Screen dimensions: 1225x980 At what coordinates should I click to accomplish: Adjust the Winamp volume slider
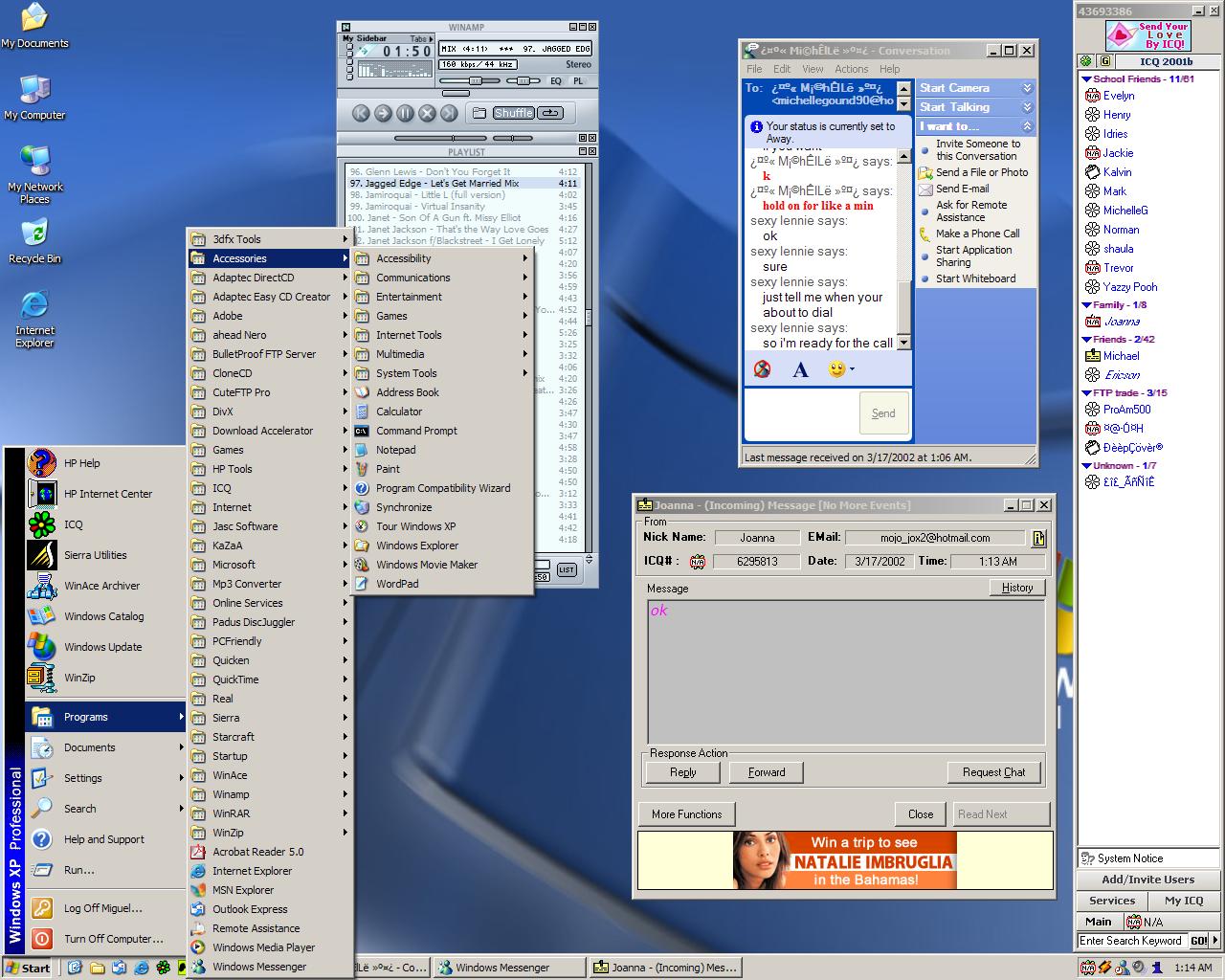(474, 81)
